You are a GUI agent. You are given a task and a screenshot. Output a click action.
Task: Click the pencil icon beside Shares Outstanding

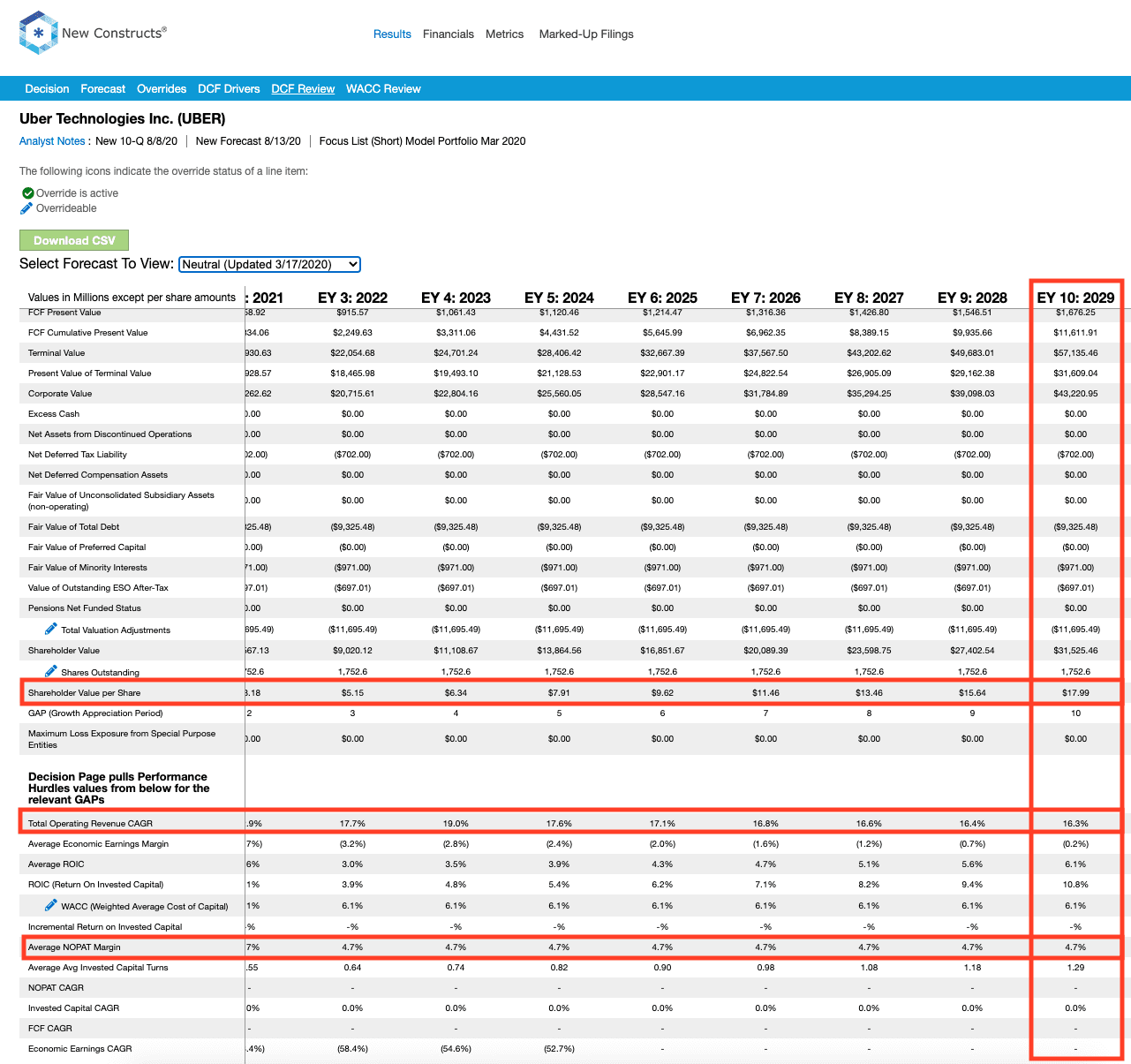coord(51,671)
